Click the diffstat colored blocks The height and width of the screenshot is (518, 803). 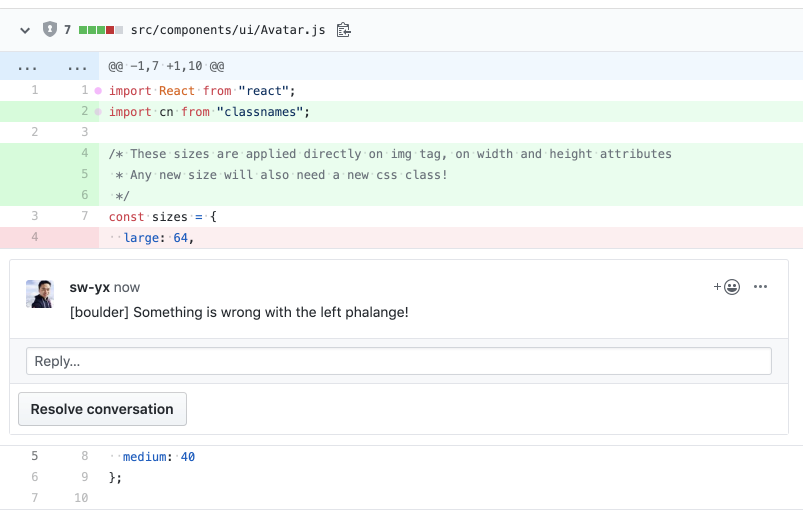tap(101, 30)
